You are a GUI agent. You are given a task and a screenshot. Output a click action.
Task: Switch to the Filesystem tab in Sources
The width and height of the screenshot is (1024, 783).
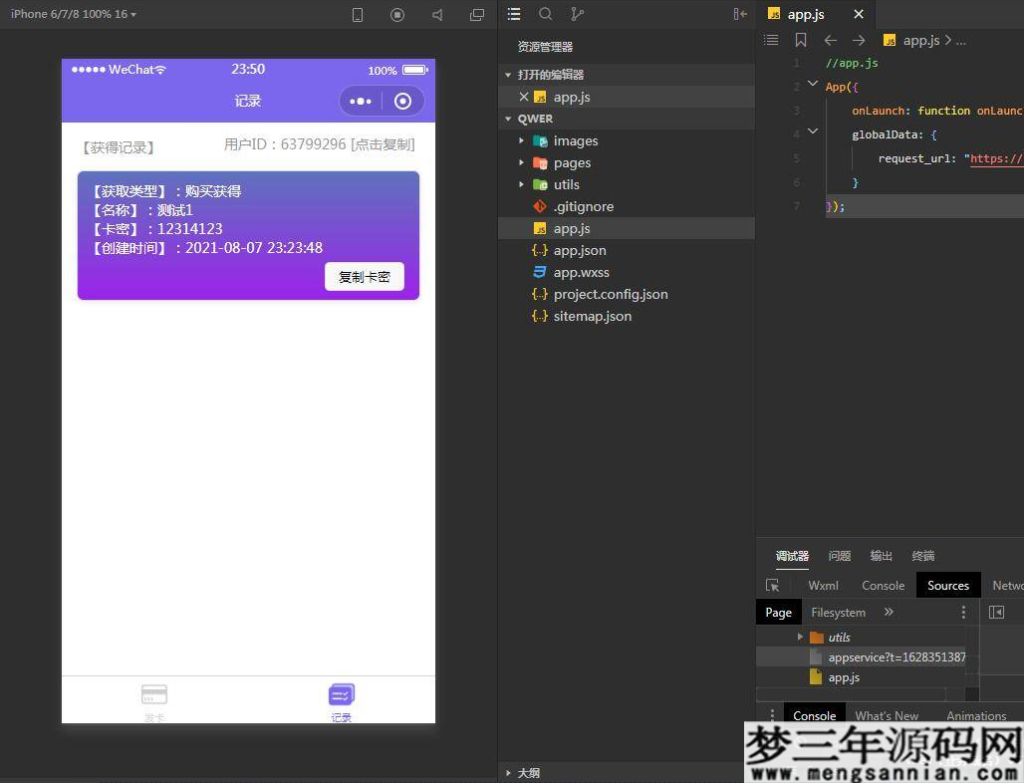pos(838,612)
